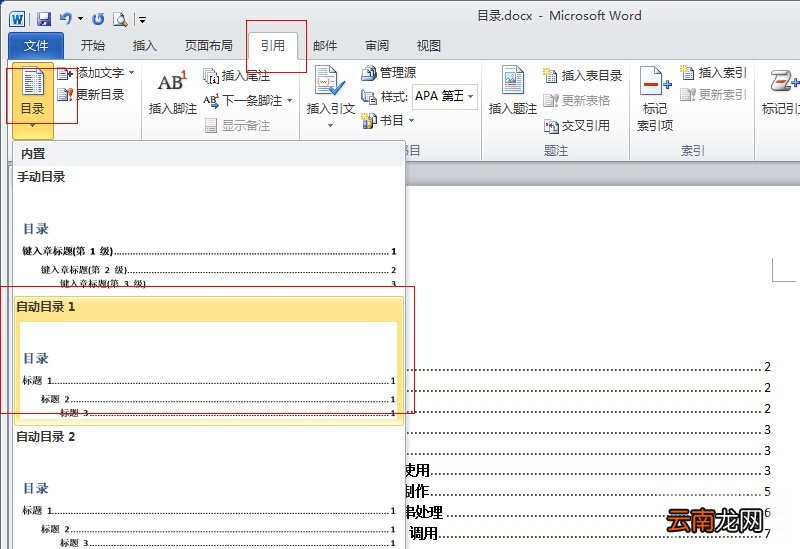Click the document TOC line ending in 调用
800x549 pixels.
click(x=588, y=534)
